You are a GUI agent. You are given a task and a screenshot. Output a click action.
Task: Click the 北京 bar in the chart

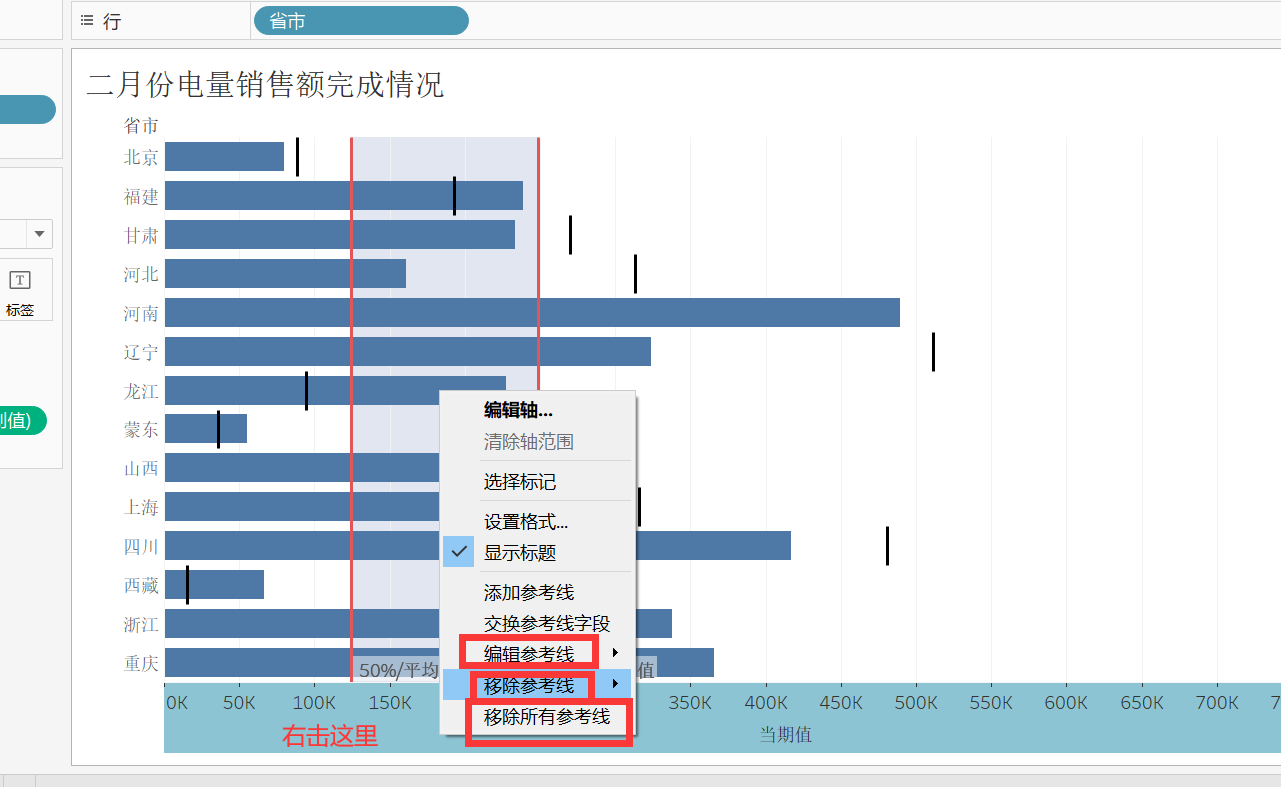[224, 157]
